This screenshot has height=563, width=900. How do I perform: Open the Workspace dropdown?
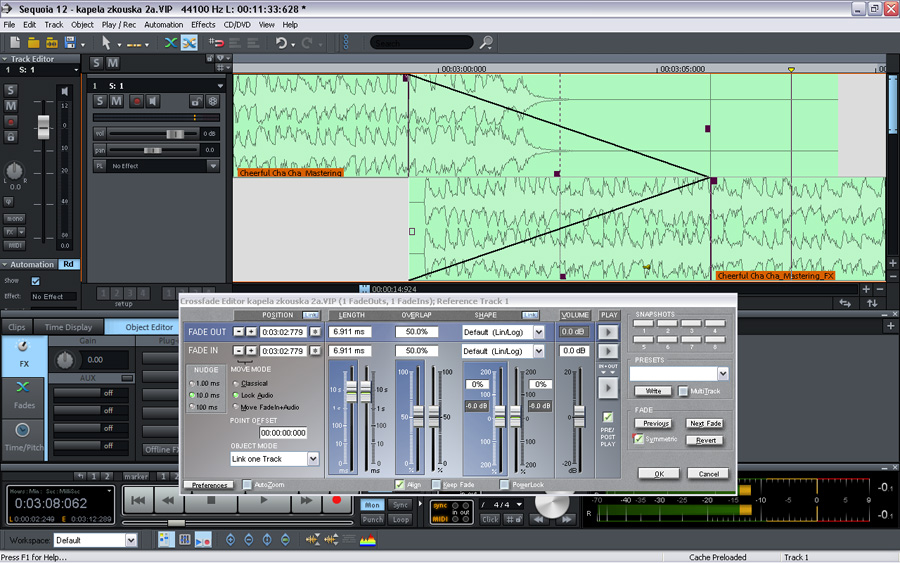tap(130, 540)
